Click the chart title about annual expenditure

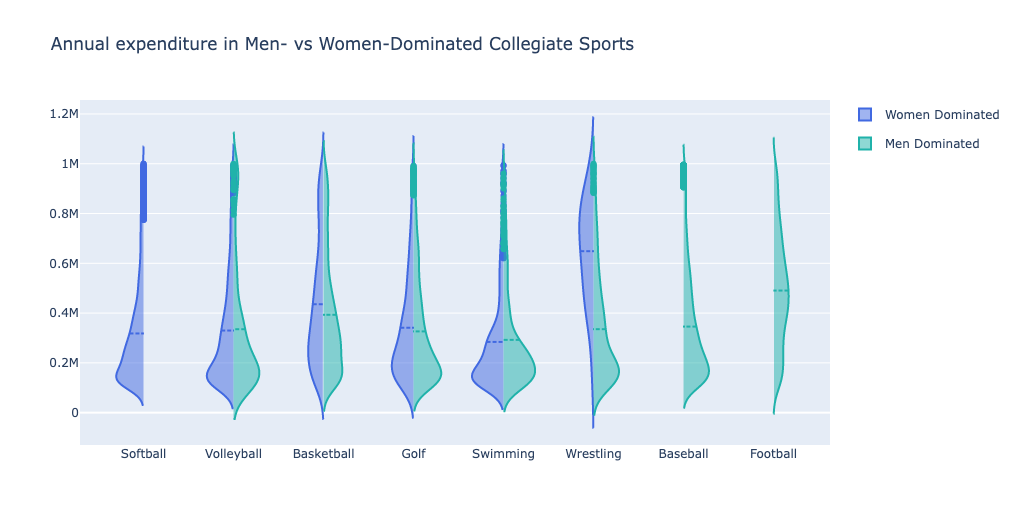coord(342,45)
